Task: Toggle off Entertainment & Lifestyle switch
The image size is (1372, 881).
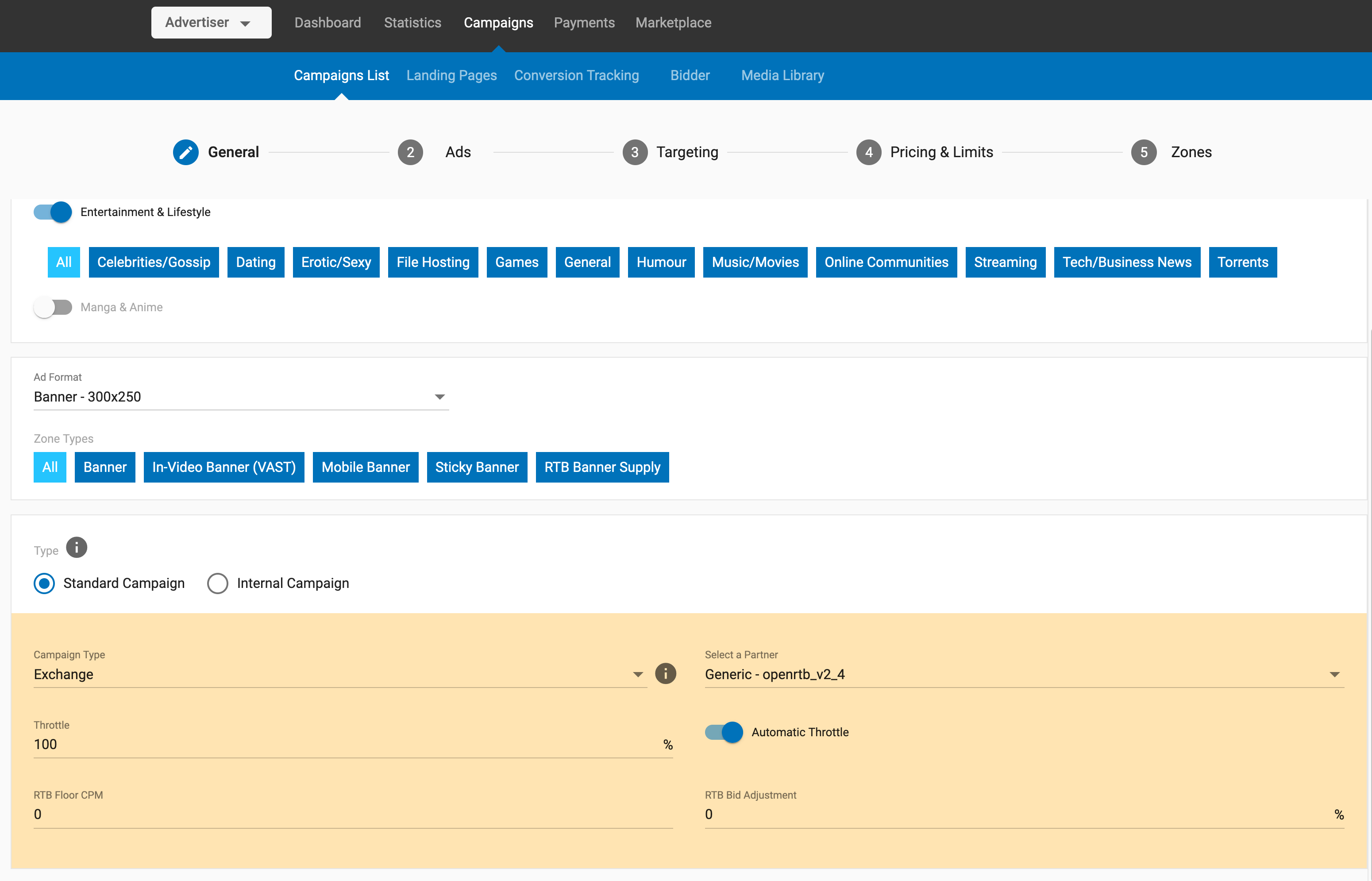Action: 53,212
